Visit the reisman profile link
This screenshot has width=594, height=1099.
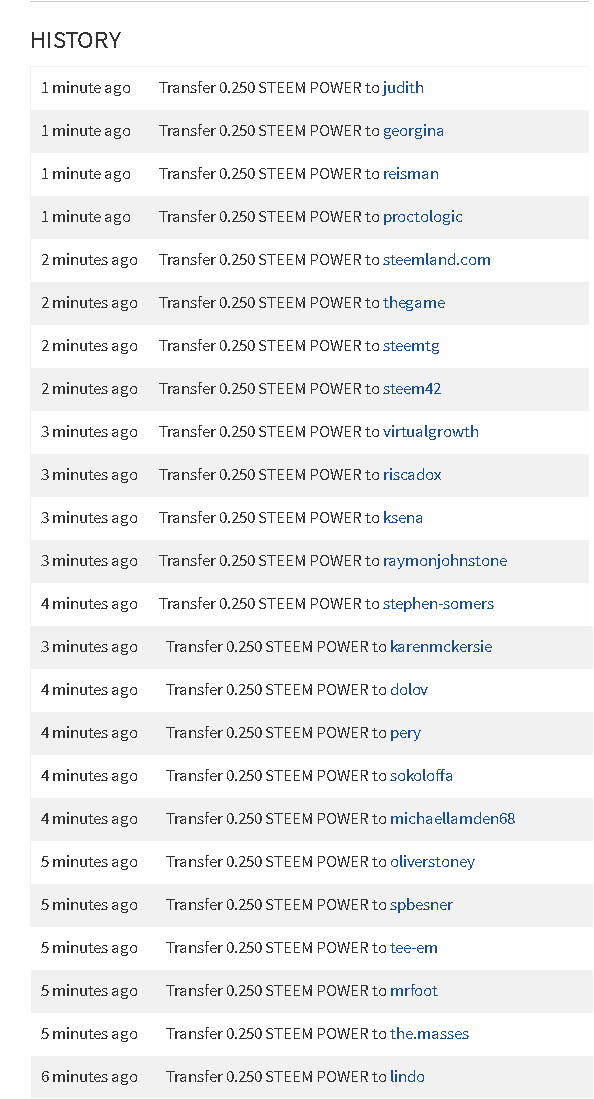point(411,174)
